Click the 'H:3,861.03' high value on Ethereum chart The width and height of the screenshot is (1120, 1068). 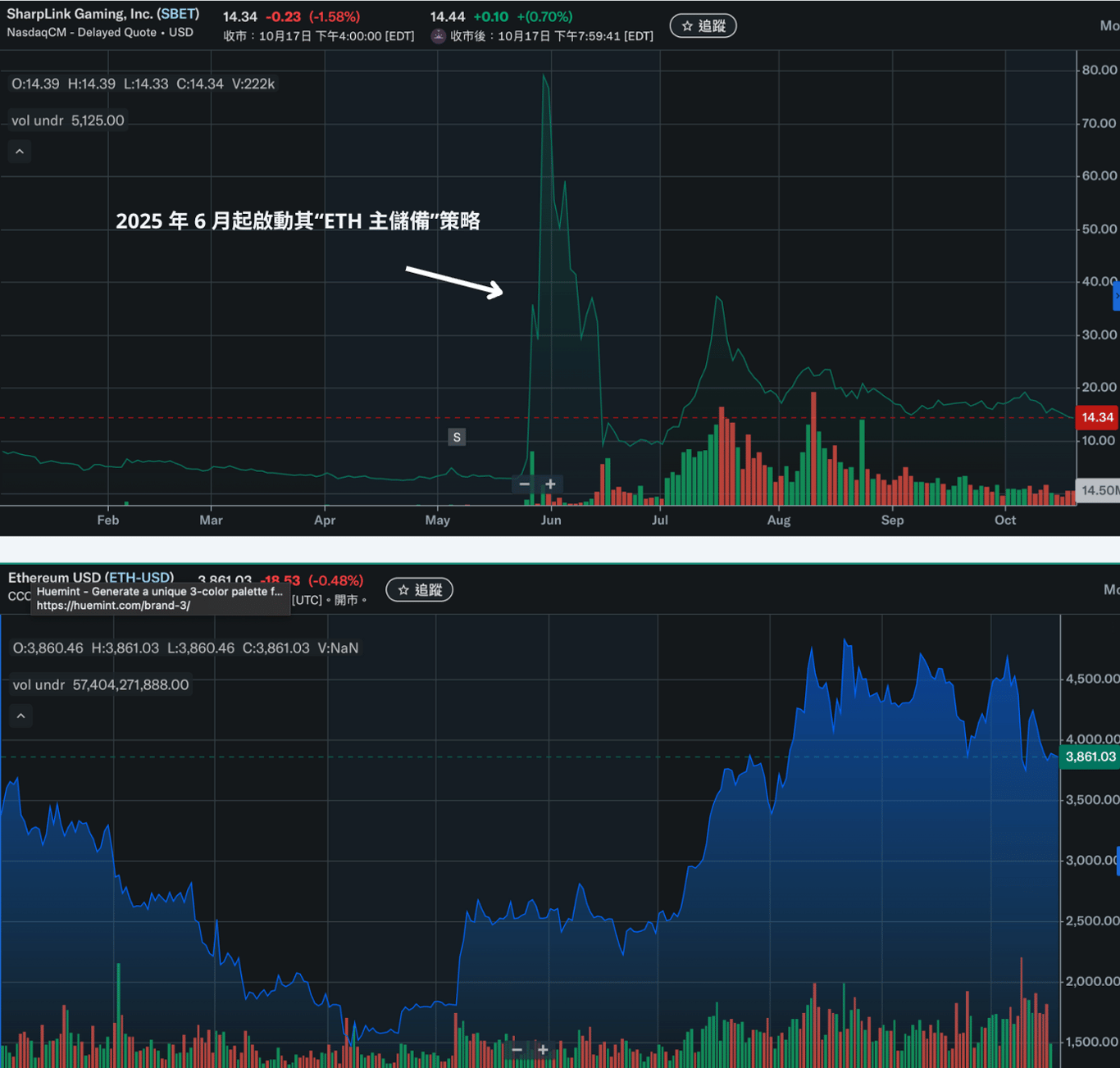125,648
